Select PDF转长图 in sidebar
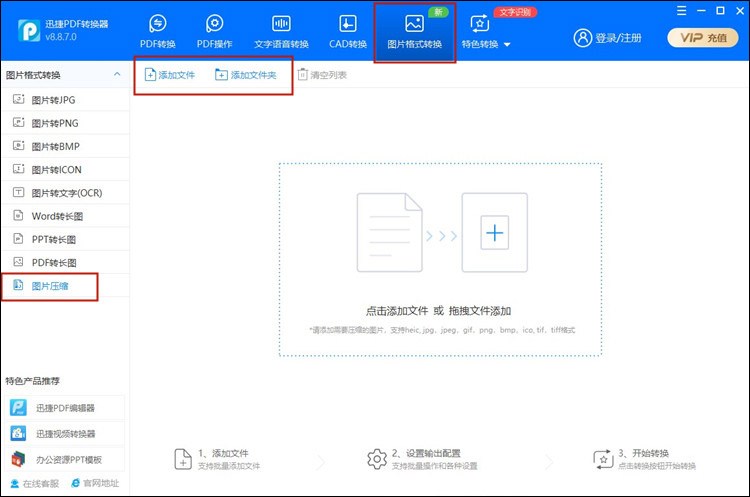Image resolution: width=750 pixels, height=497 pixels. tap(66, 263)
